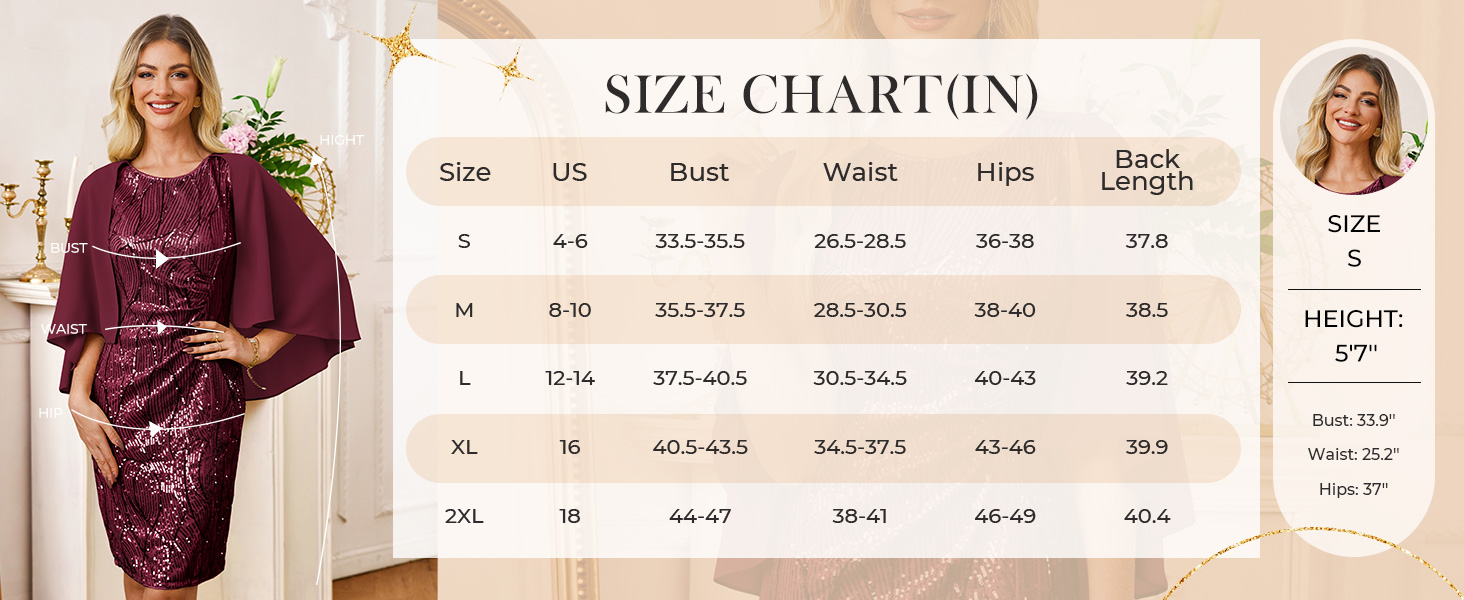The width and height of the screenshot is (1464, 600).
Task: Select the size S row label
Action: pos(464,241)
